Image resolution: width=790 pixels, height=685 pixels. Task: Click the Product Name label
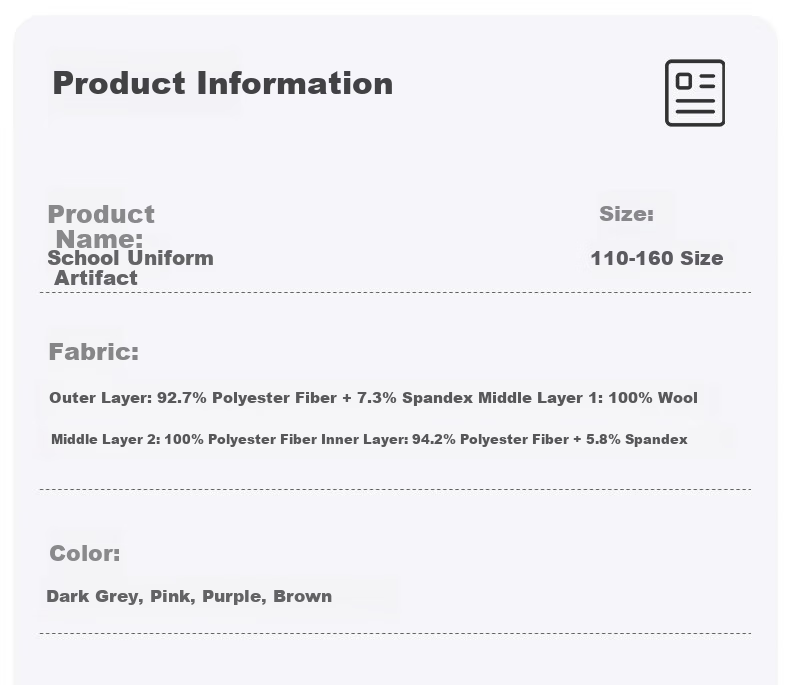coord(101,227)
